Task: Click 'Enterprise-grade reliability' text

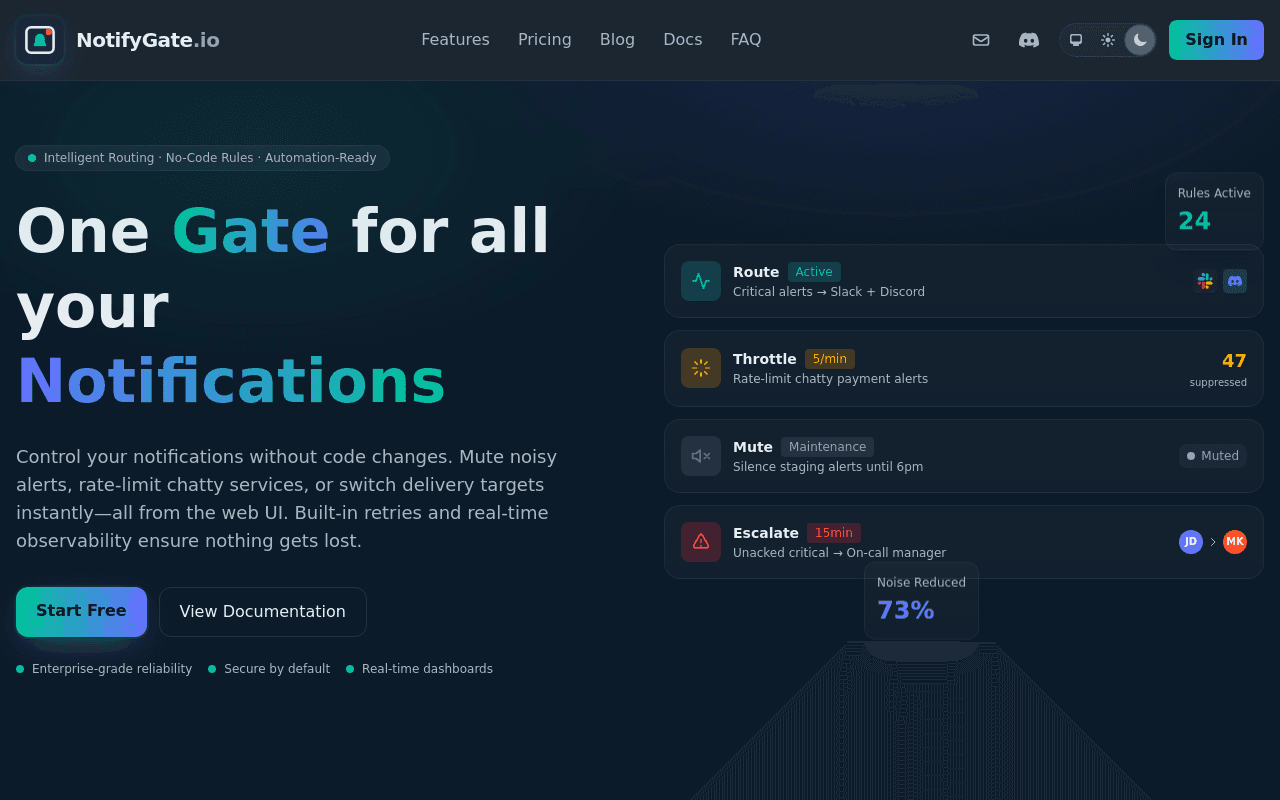Action: [x=112, y=669]
